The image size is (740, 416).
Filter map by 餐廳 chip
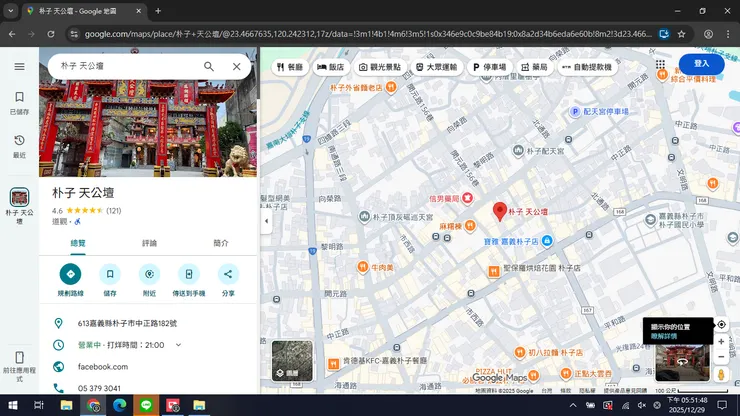289,67
